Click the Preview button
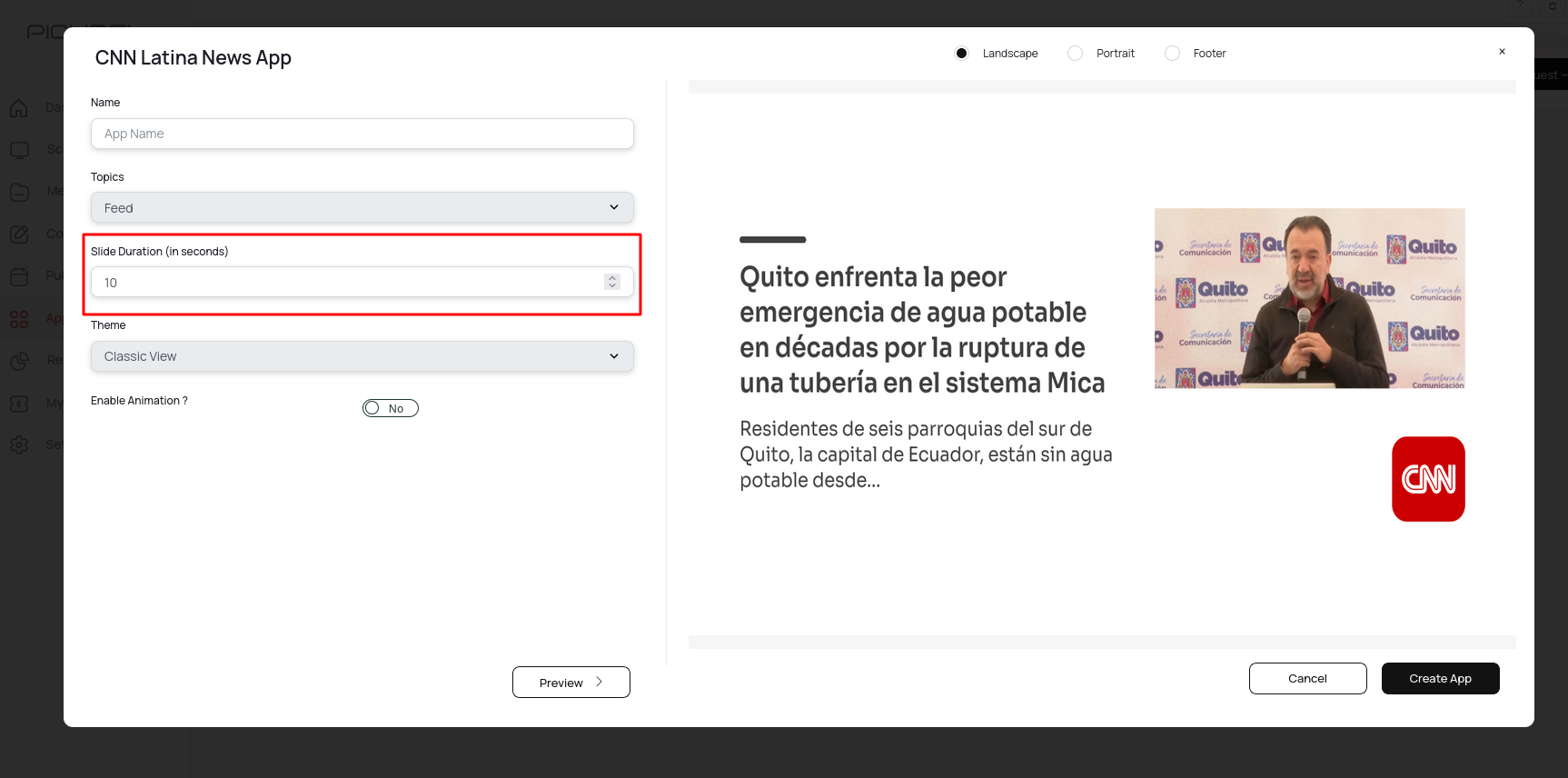This screenshot has width=1568, height=778. tap(571, 683)
